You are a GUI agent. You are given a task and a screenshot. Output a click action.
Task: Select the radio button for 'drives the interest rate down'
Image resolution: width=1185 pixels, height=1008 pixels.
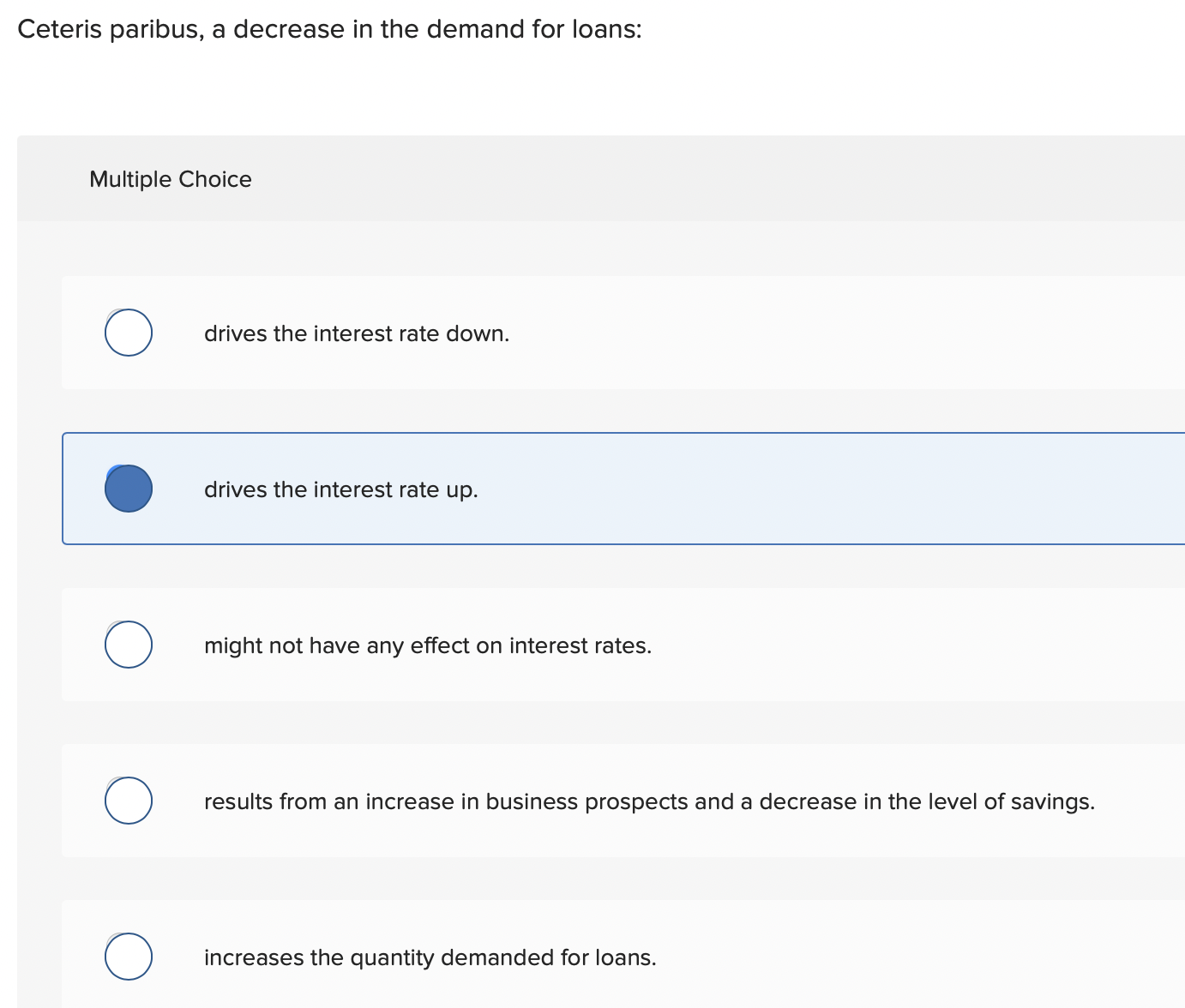pyautogui.click(x=128, y=333)
